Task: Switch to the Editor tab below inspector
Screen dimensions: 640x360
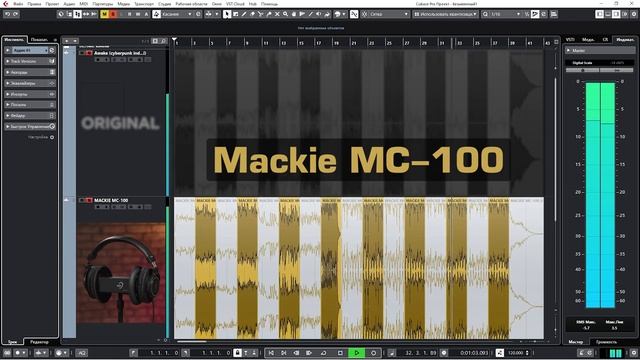Action: 40,342
